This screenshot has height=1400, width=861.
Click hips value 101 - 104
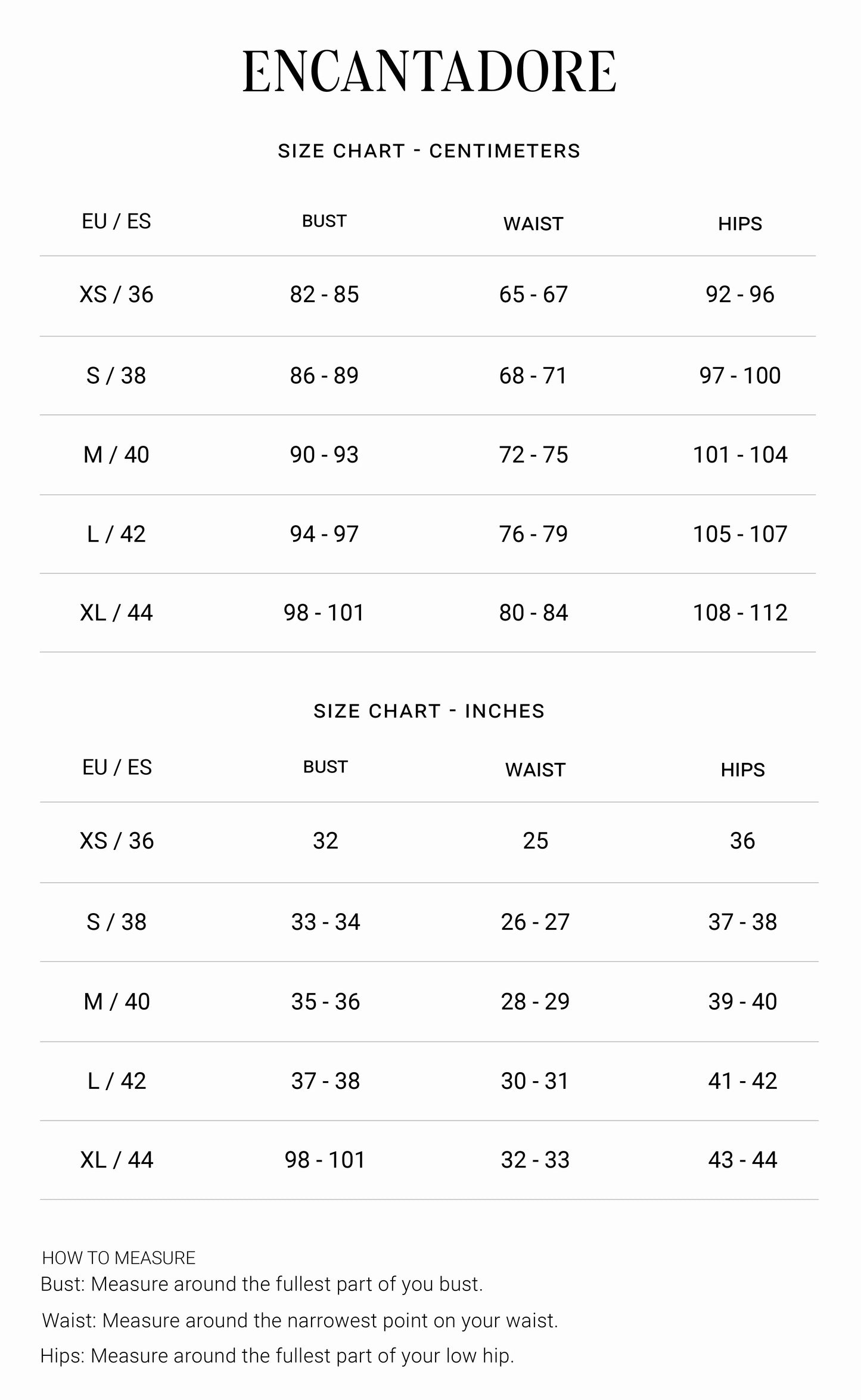coord(740,455)
